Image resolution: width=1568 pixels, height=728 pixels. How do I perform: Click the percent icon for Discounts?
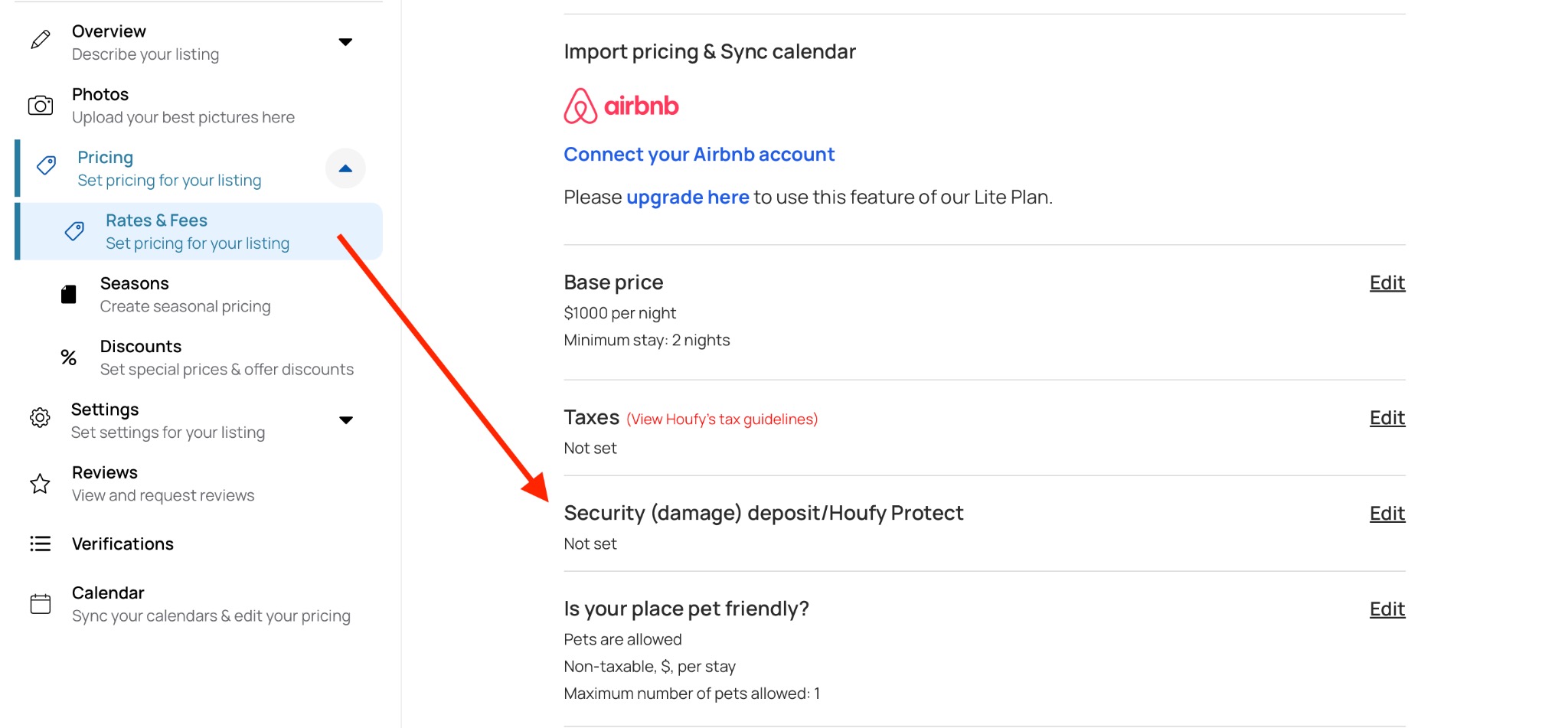[x=69, y=357]
